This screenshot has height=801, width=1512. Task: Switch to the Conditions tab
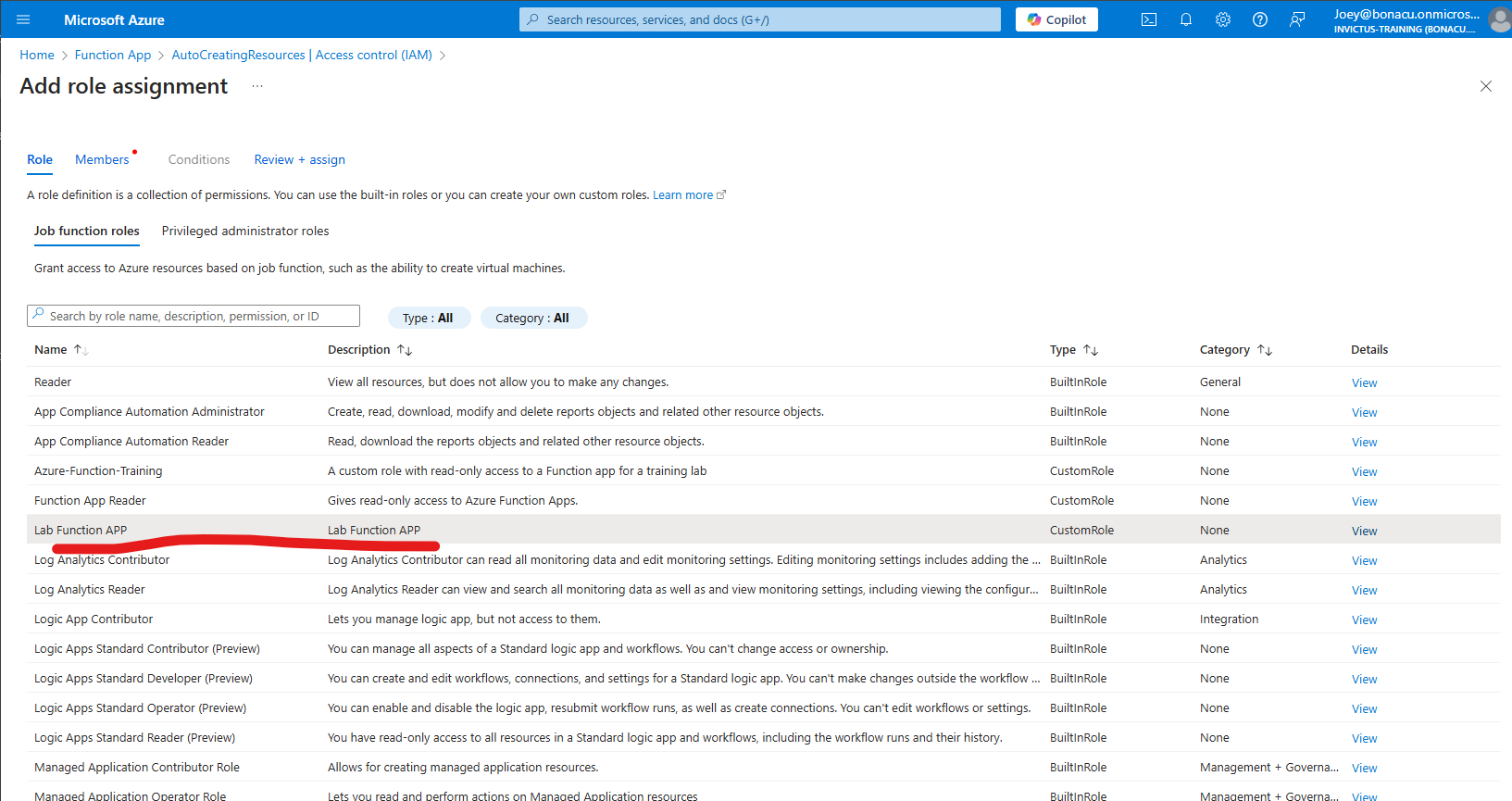[x=199, y=159]
